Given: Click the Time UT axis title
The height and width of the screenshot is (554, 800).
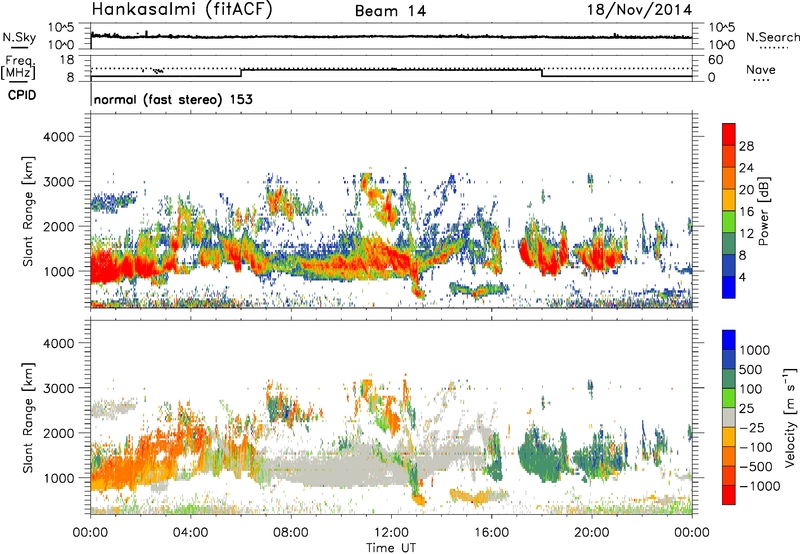Looking at the screenshot, I should click(x=391, y=548).
